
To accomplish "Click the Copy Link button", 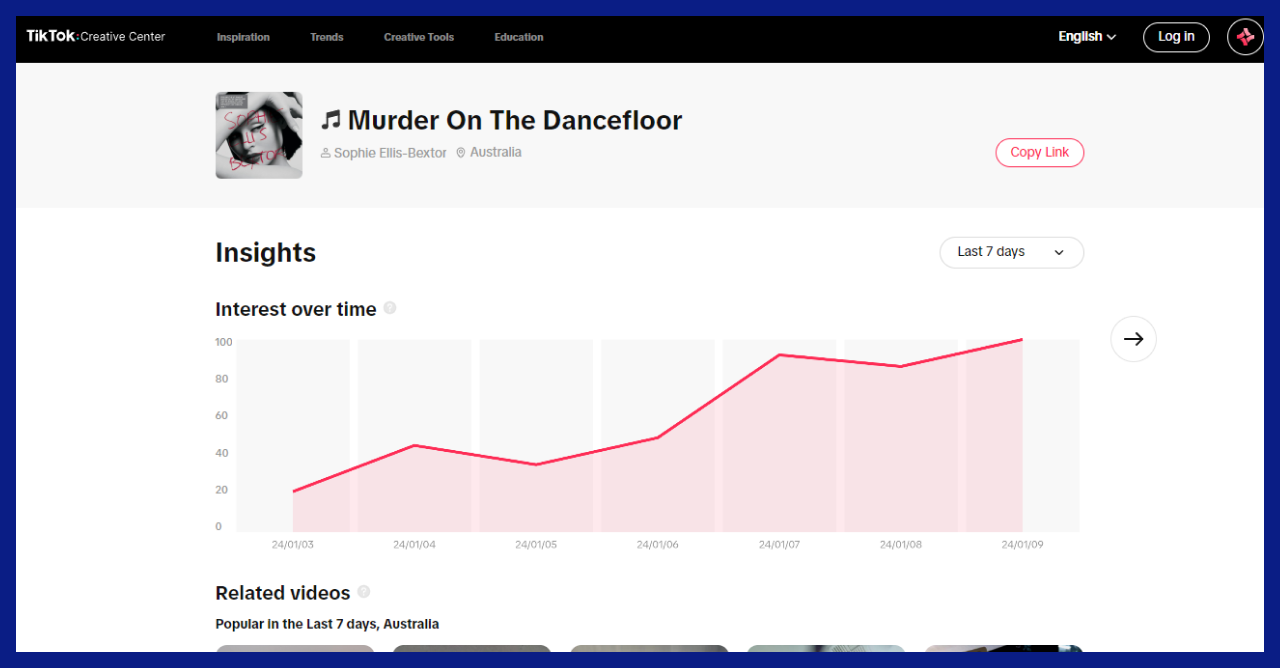I will tap(1040, 153).
